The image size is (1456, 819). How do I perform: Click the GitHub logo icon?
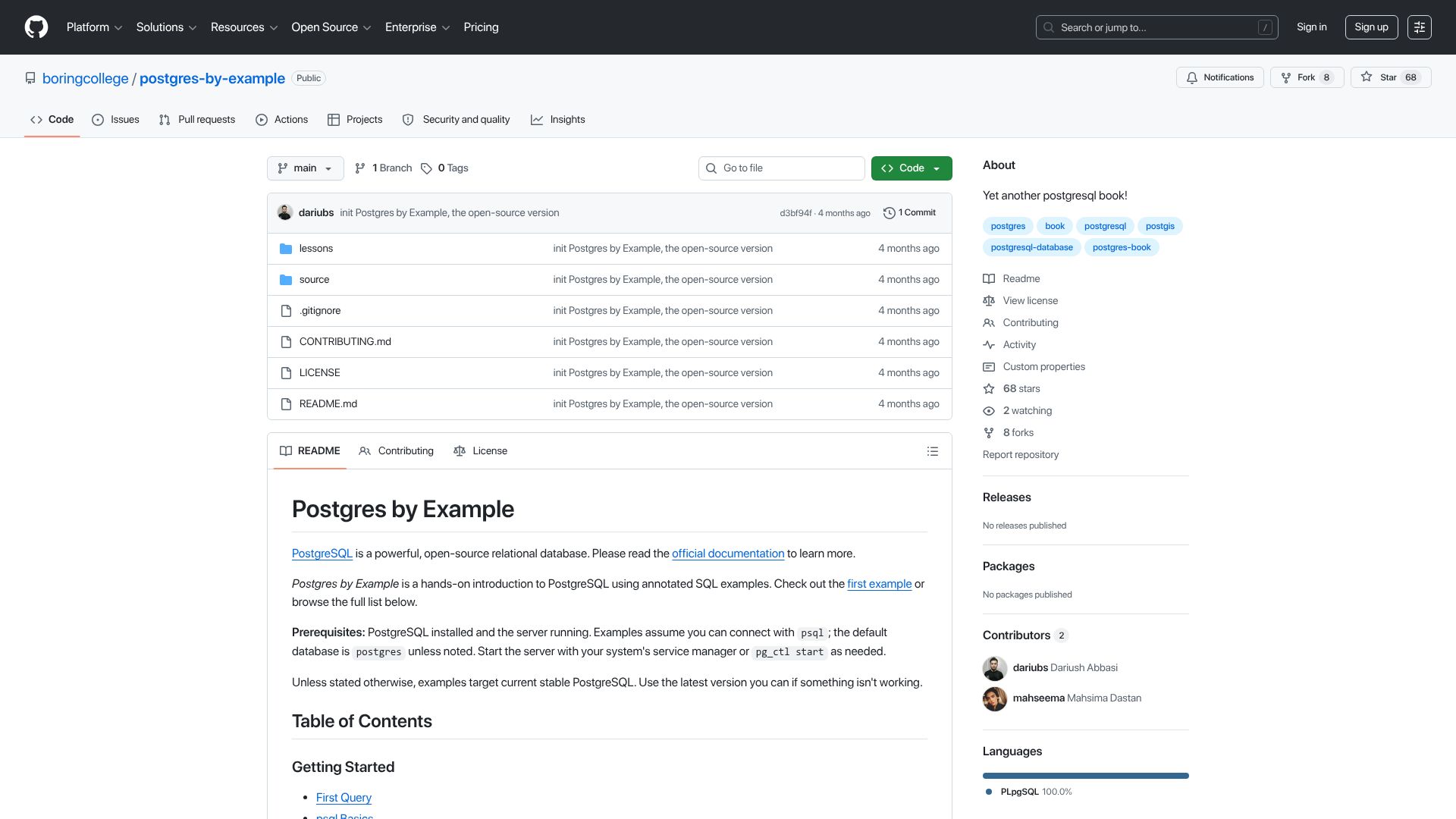(x=36, y=27)
